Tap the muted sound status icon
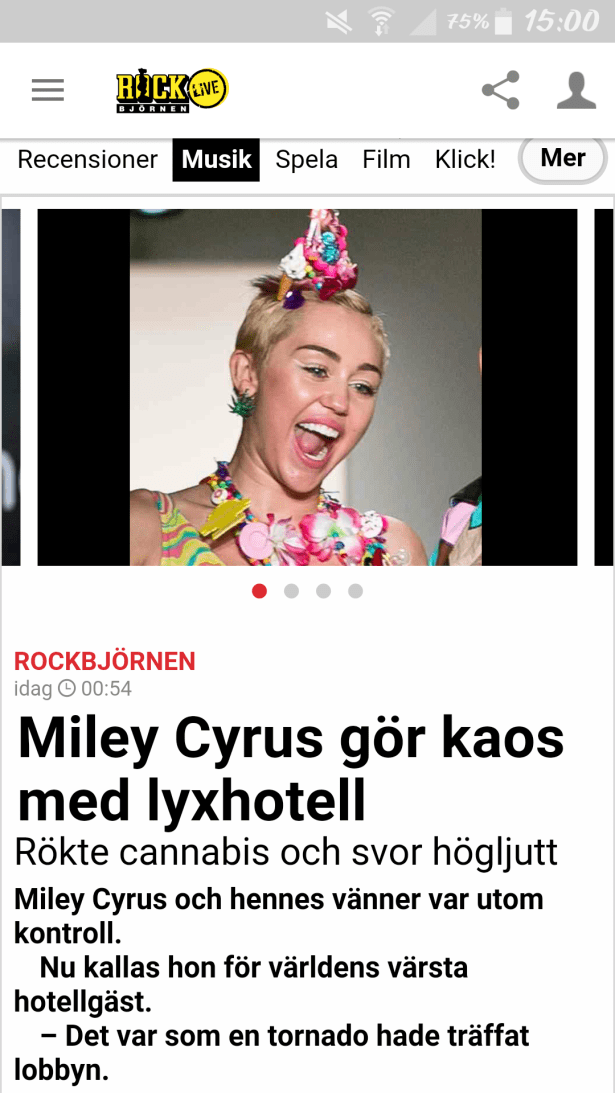This screenshot has width=615, height=1093. (x=340, y=22)
